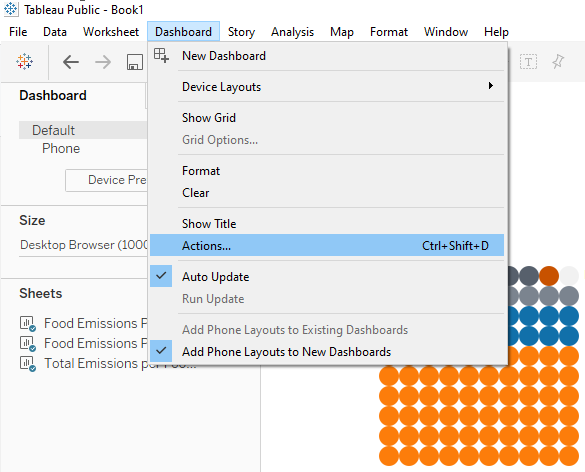Viewport: 585px width, 472px height.
Task: Uncheck Add Phone Layouts to New Dashboards
Action: [161, 351]
